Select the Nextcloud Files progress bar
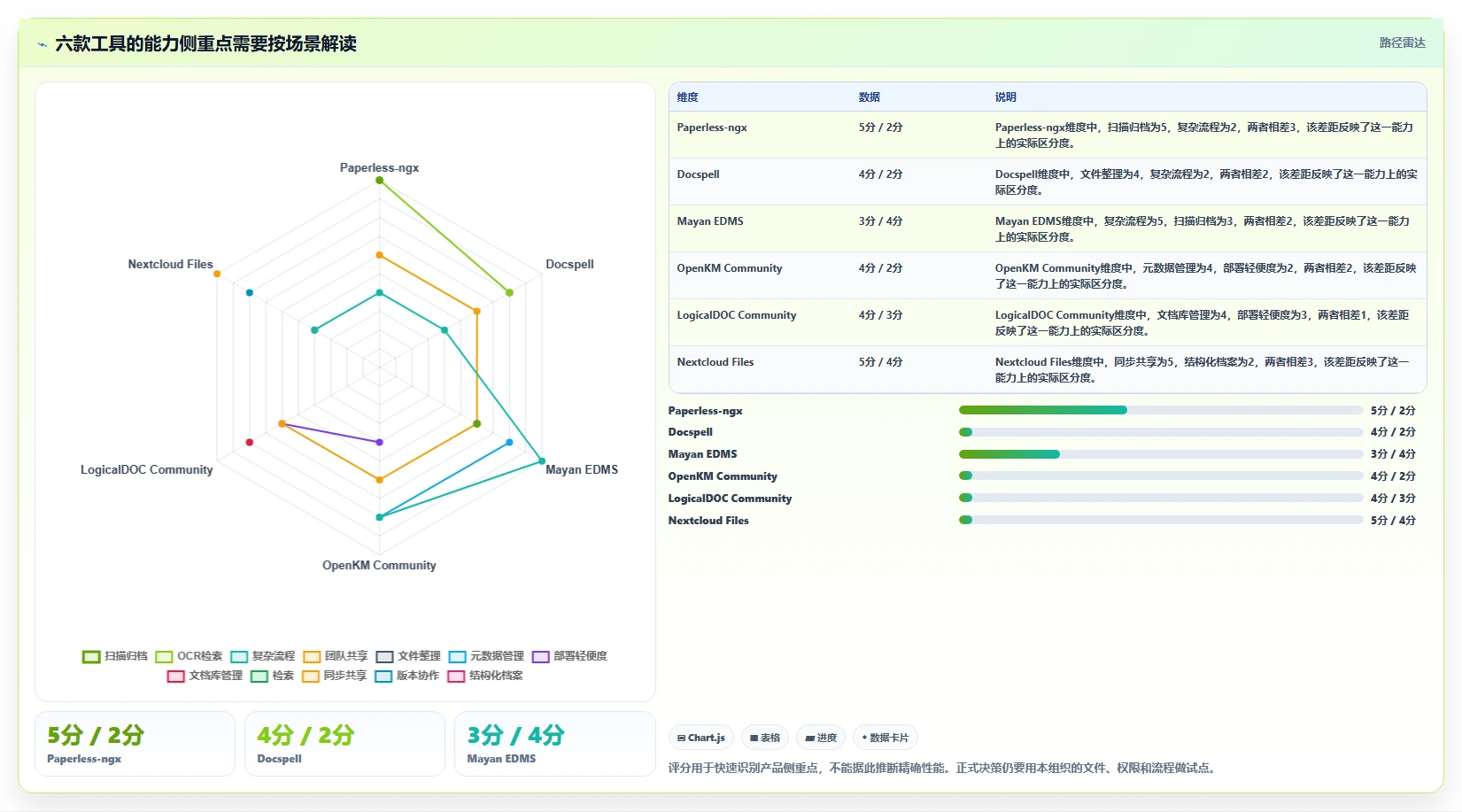Viewport: 1462px width, 812px height. click(x=1161, y=521)
